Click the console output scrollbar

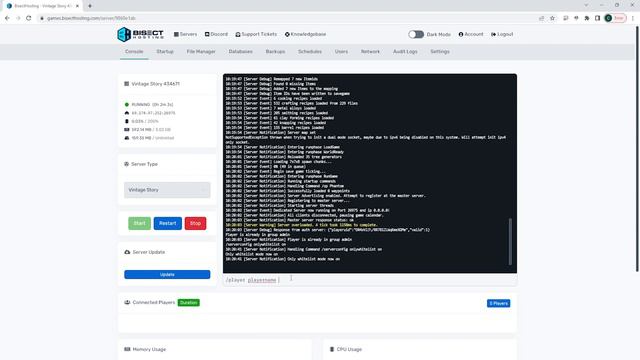click(510, 242)
